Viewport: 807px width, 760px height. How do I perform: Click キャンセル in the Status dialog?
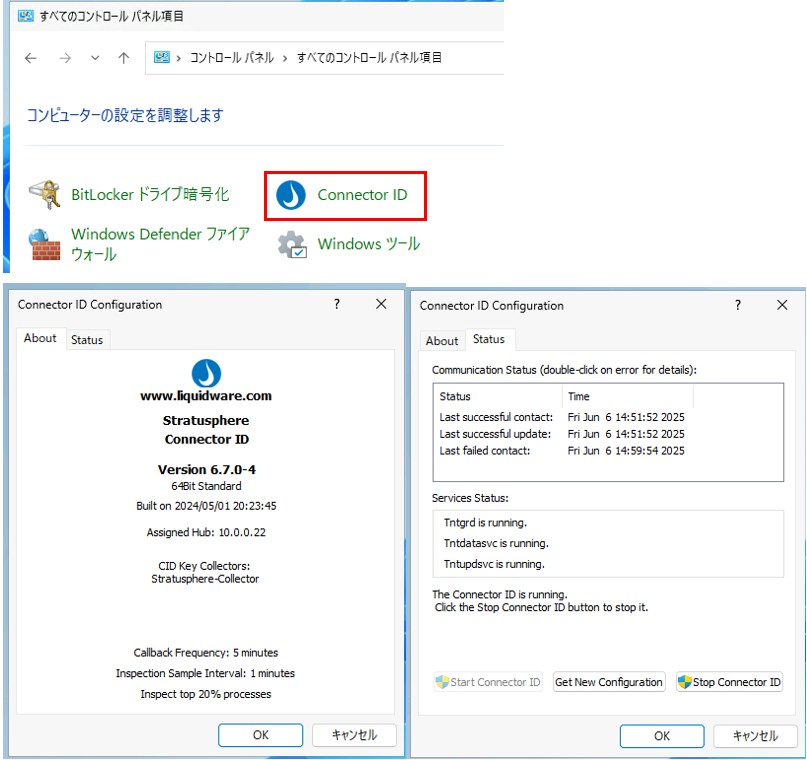point(756,736)
